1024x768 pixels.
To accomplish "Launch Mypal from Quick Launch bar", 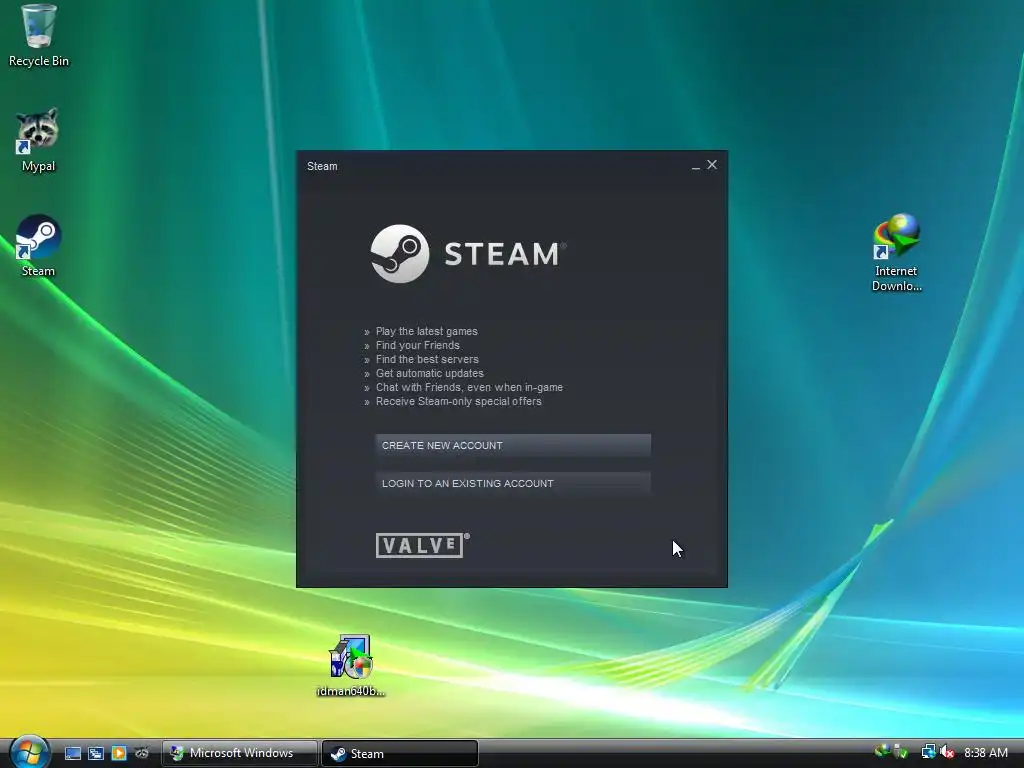I will [142, 753].
